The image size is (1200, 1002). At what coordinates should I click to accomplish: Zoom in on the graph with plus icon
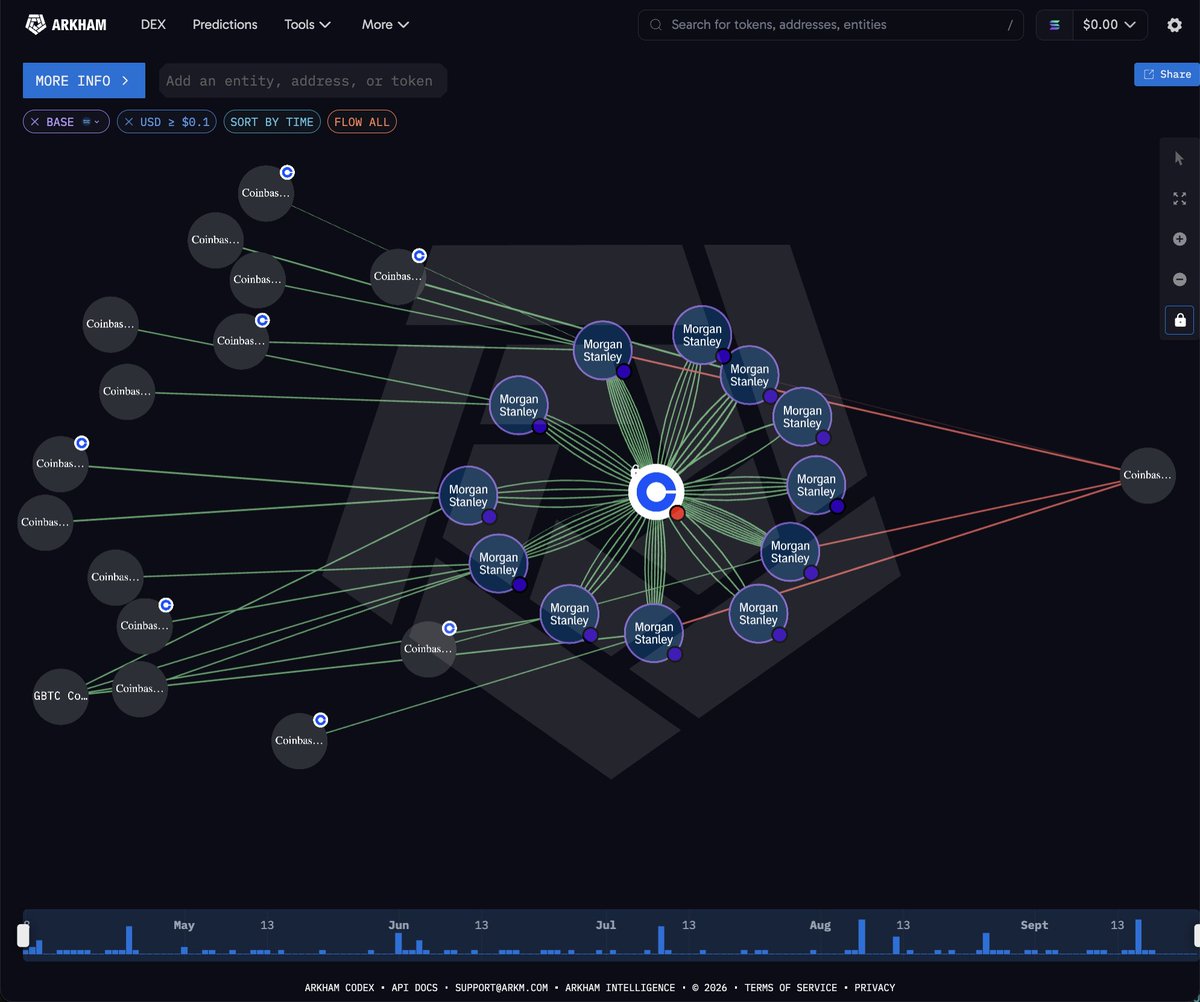[x=1180, y=239]
